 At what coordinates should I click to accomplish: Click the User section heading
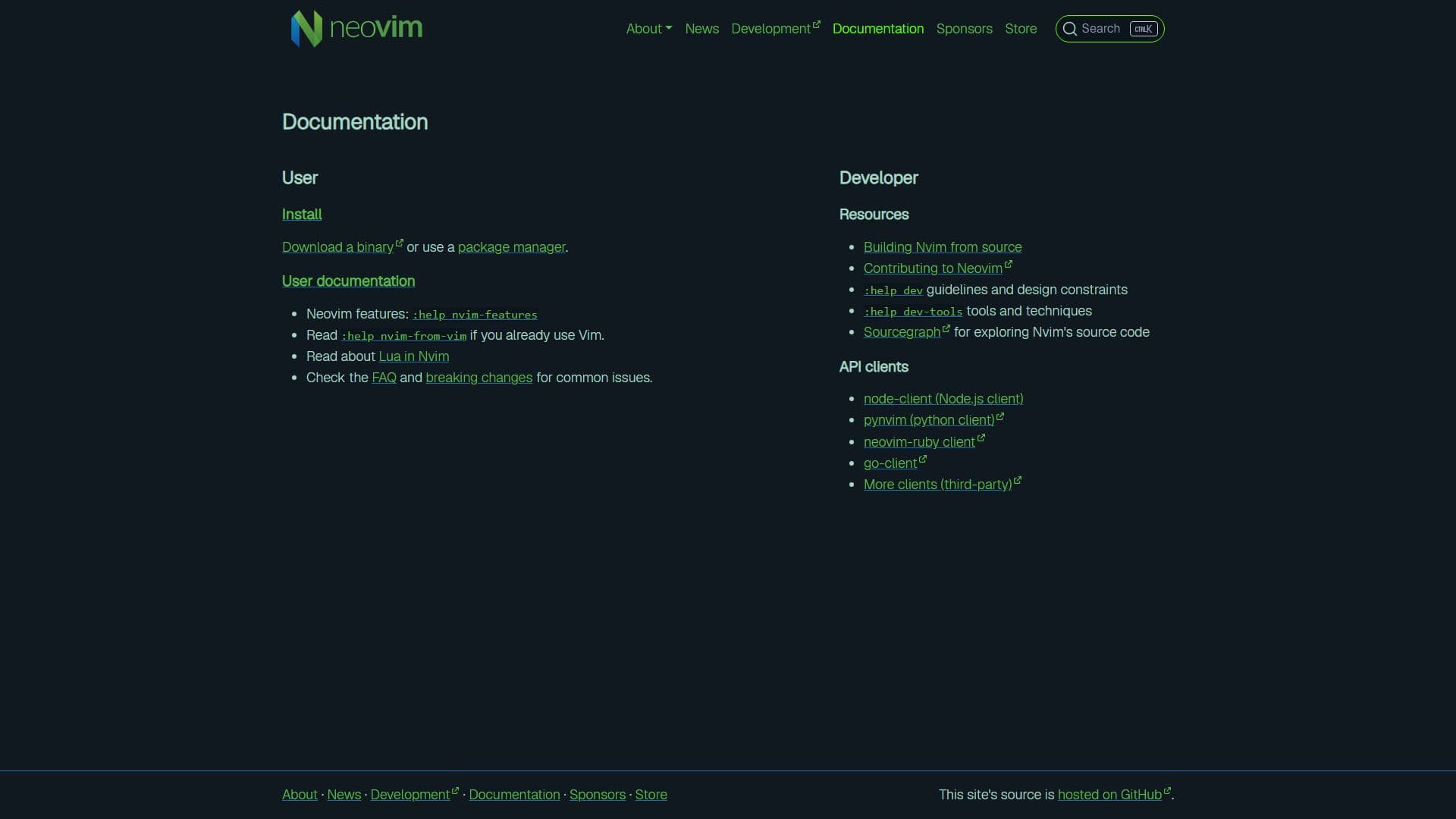(300, 178)
